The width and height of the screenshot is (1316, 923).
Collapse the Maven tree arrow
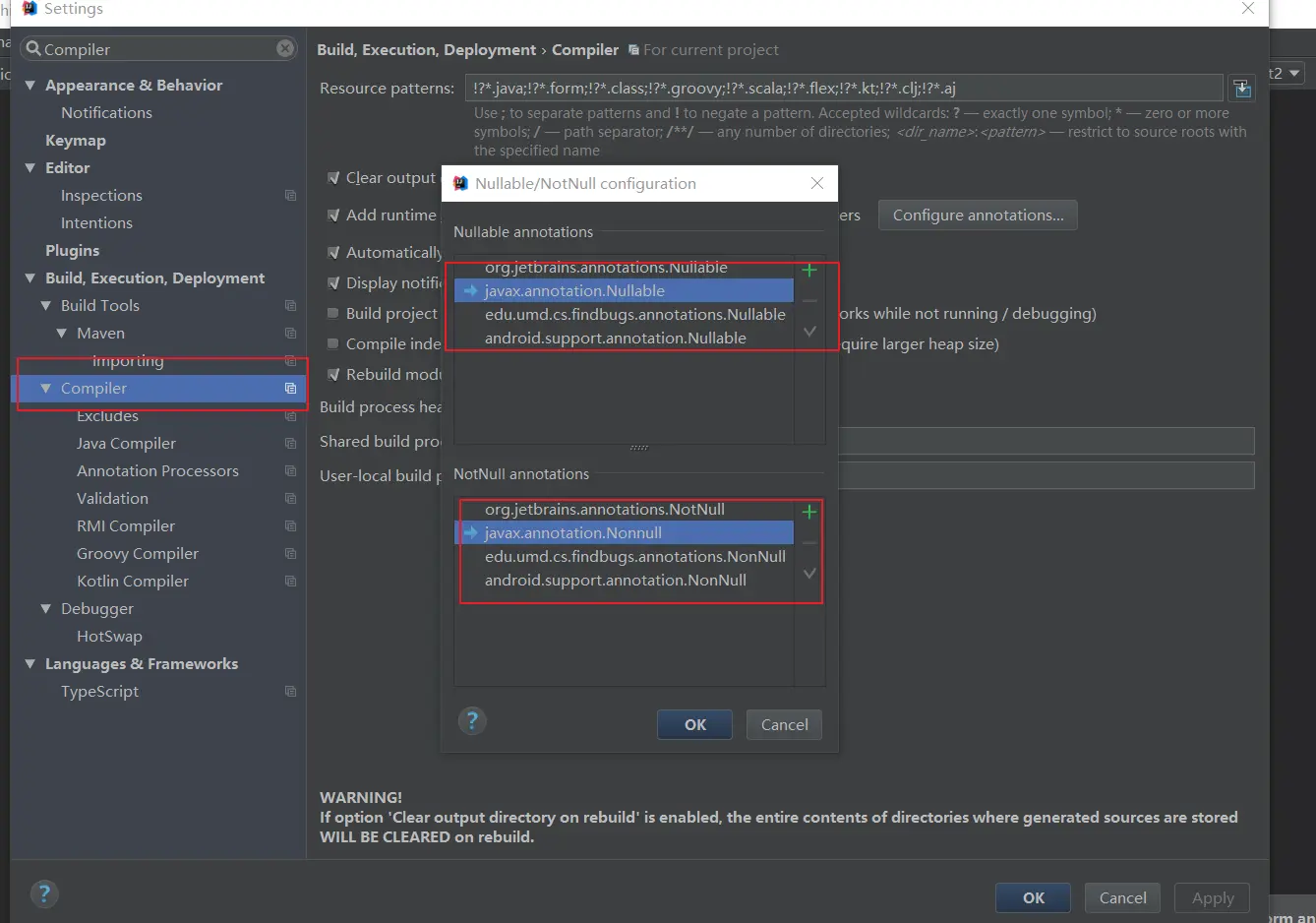[x=61, y=334]
